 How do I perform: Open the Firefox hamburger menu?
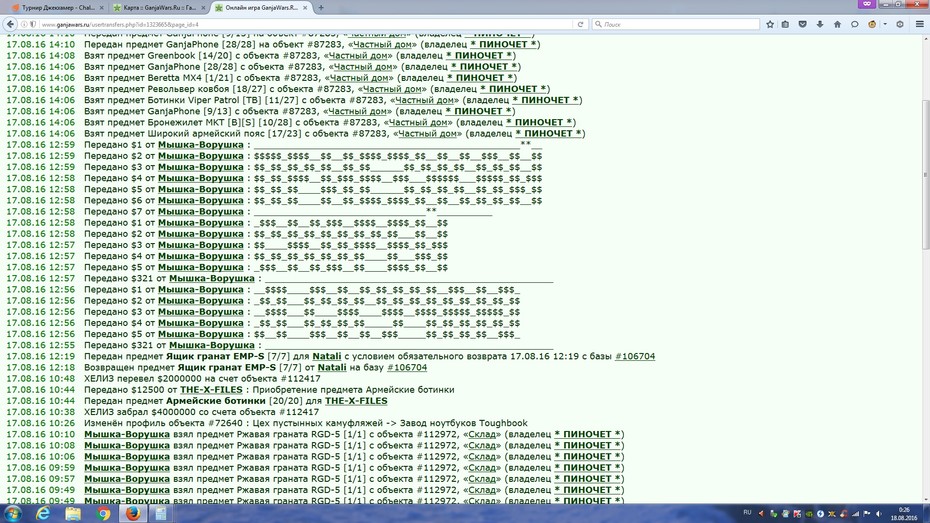(x=919, y=24)
